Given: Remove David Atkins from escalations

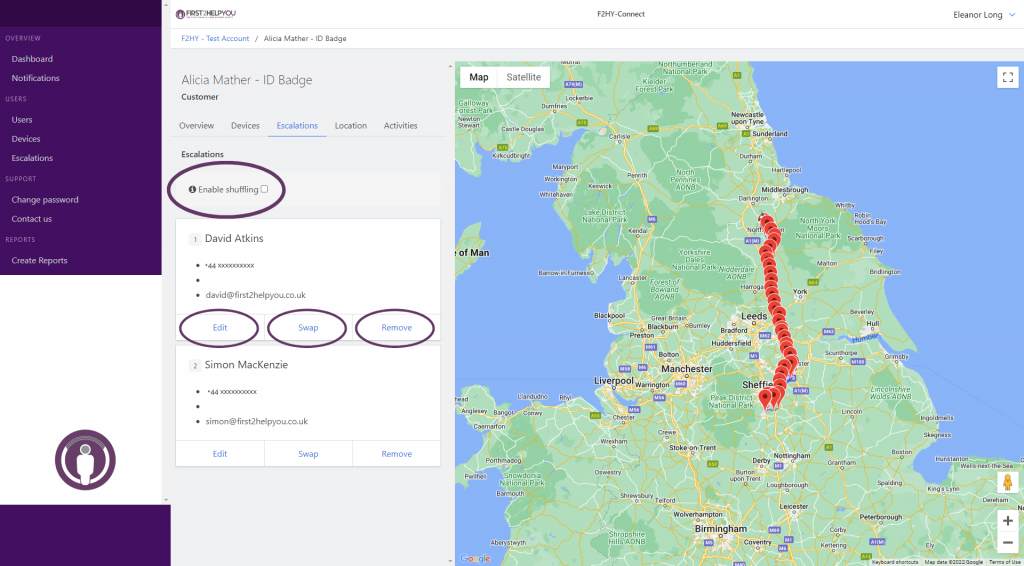Looking at the screenshot, I should pyautogui.click(x=396, y=328).
